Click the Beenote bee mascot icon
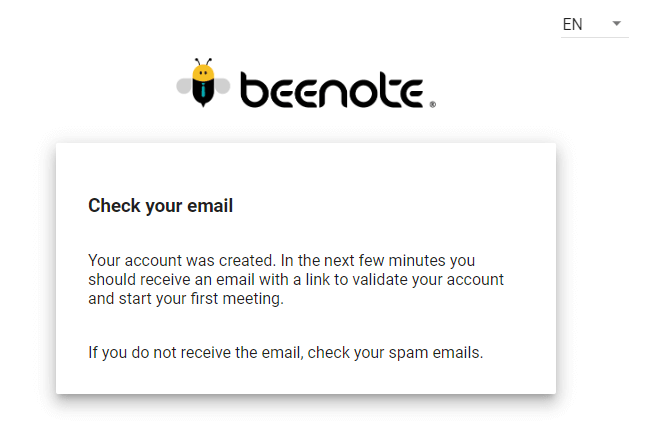The width and height of the screenshot is (662, 439). coord(203,82)
